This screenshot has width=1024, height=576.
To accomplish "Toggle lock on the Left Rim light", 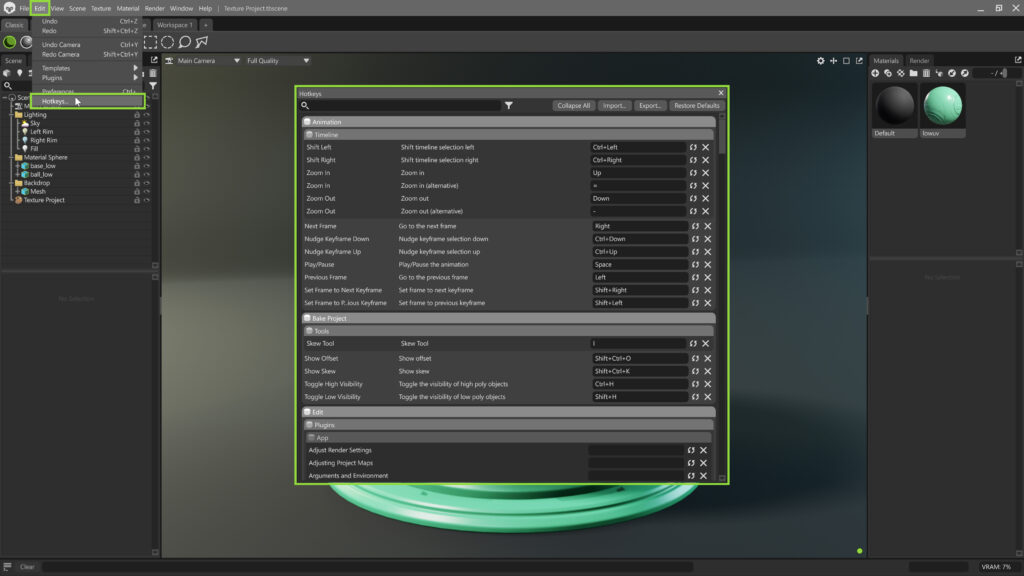I will click(137, 132).
